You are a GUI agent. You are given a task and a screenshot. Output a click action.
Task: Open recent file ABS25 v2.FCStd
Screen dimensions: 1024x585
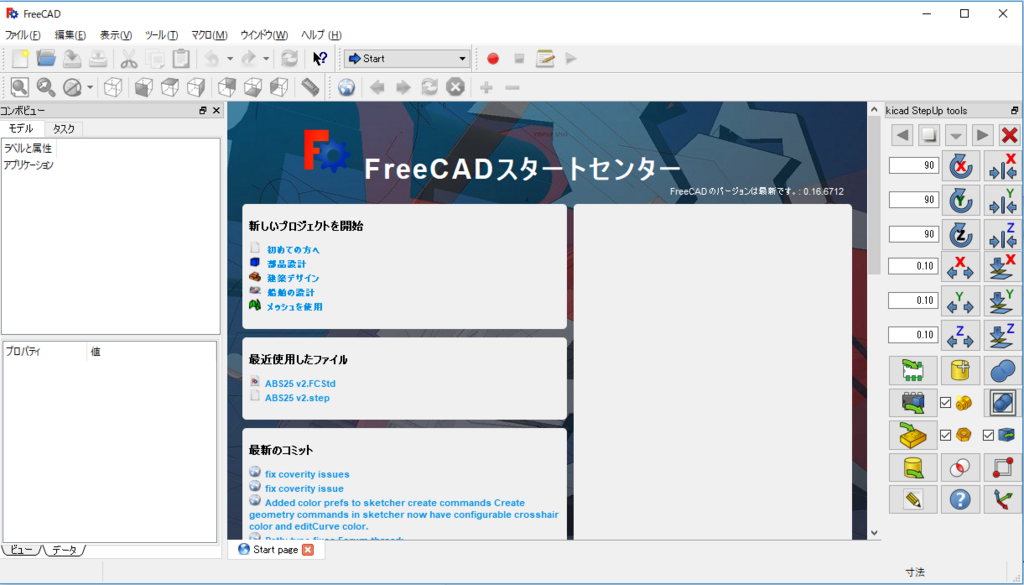pos(300,384)
